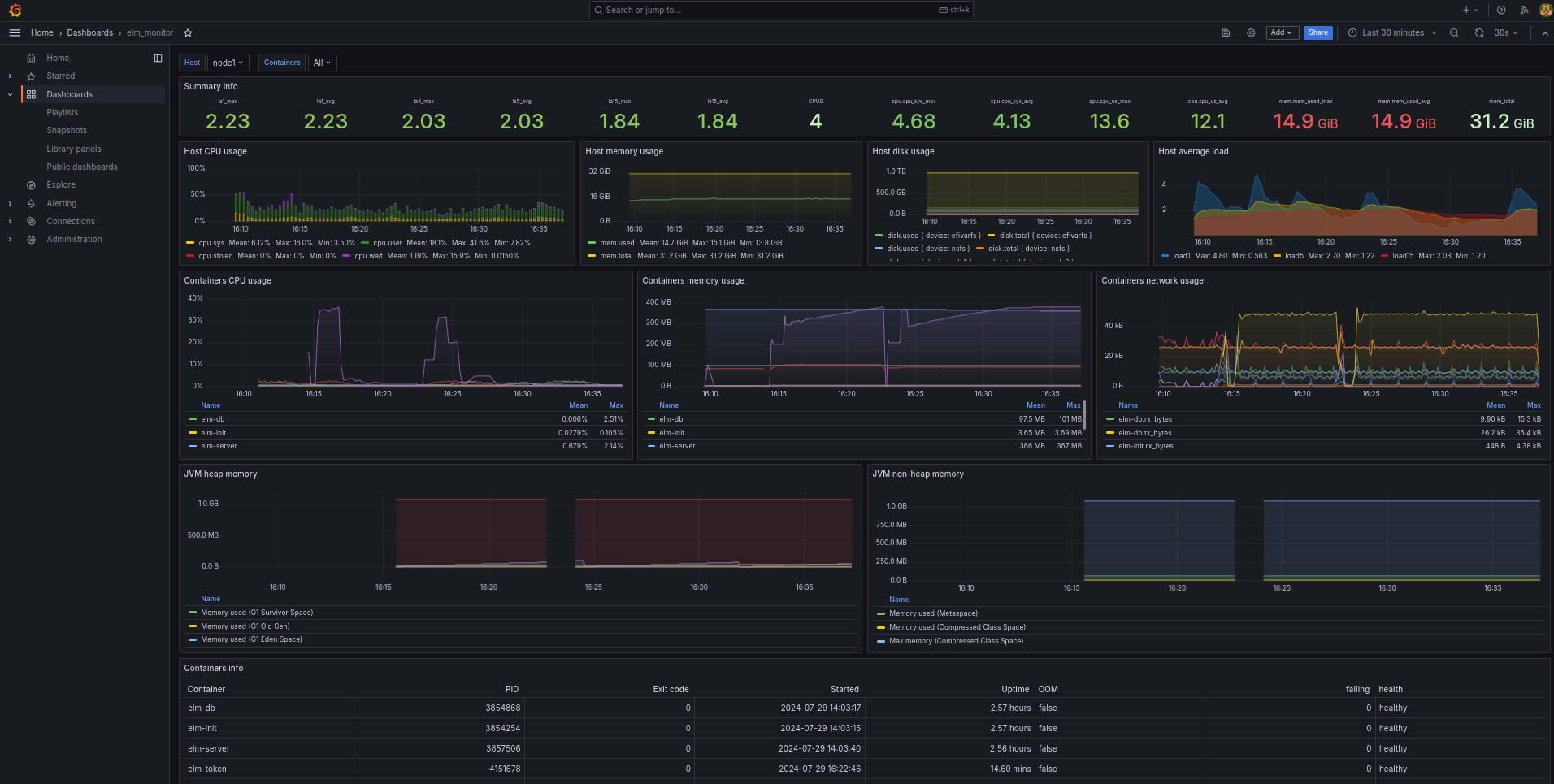
Task: Open the Last 30 minutes time picker
Action: (1392, 33)
